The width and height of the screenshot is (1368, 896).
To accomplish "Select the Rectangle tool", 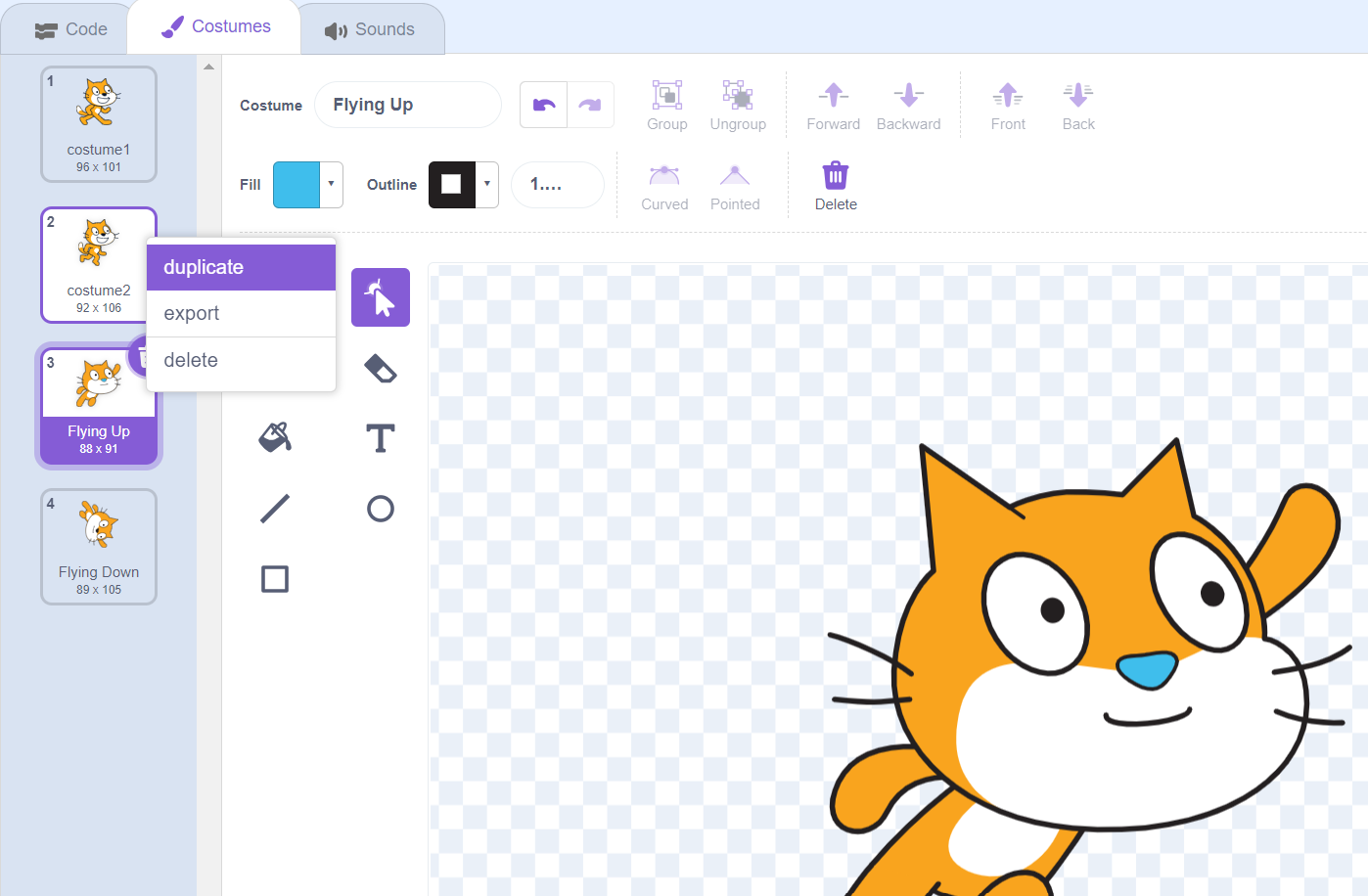I will [x=275, y=579].
